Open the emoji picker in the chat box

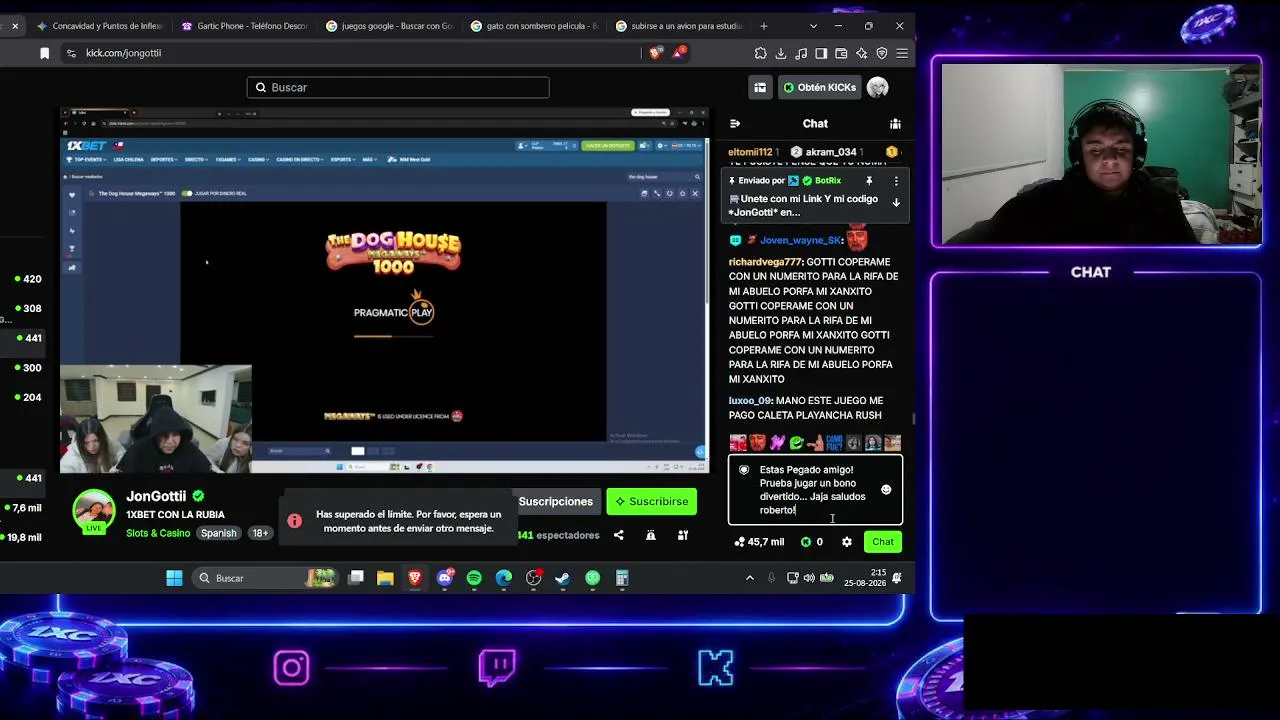coord(886,490)
